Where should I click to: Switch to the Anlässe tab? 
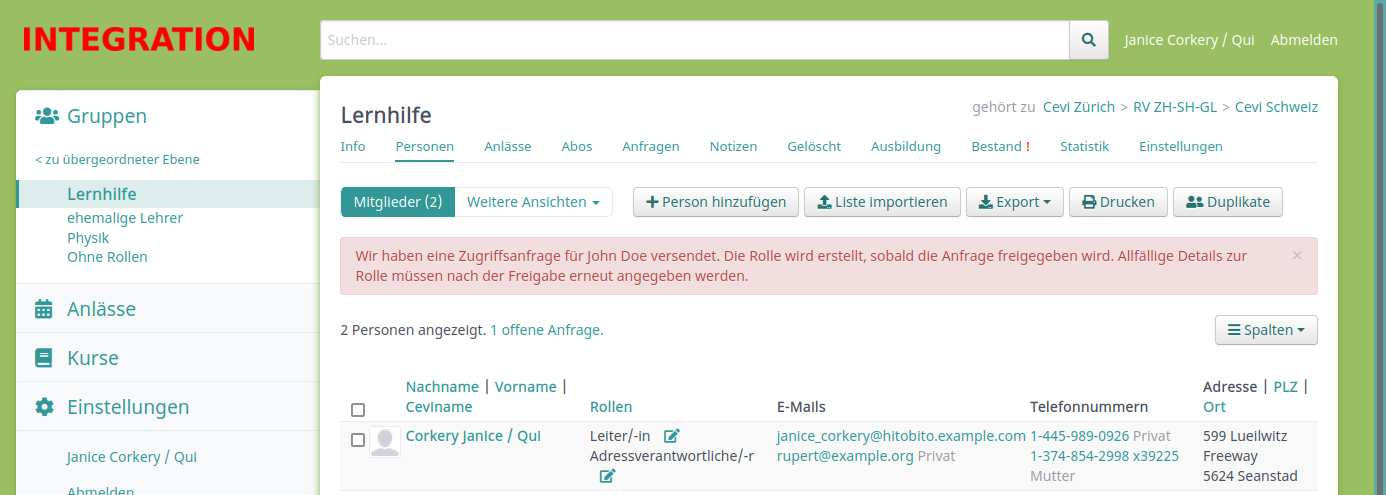508,146
